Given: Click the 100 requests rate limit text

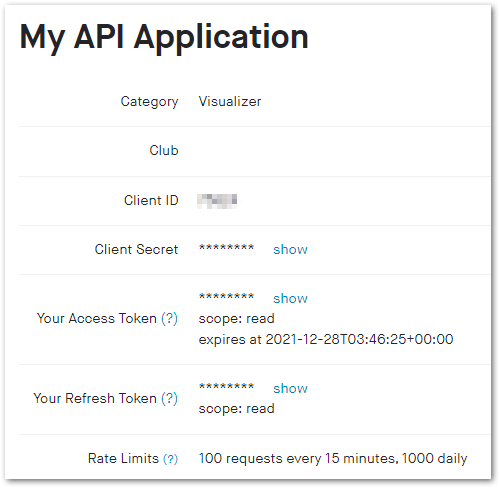Looking at the screenshot, I should click(333, 459).
